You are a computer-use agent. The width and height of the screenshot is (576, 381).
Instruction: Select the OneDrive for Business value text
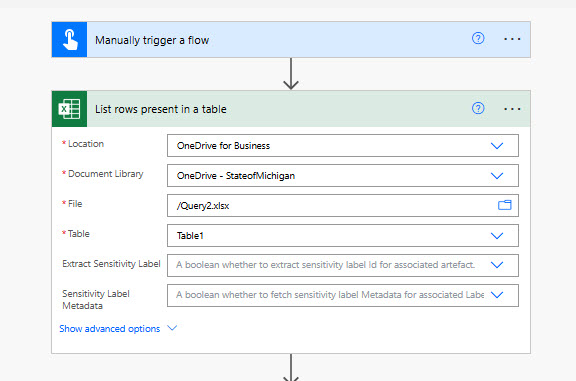[223, 146]
